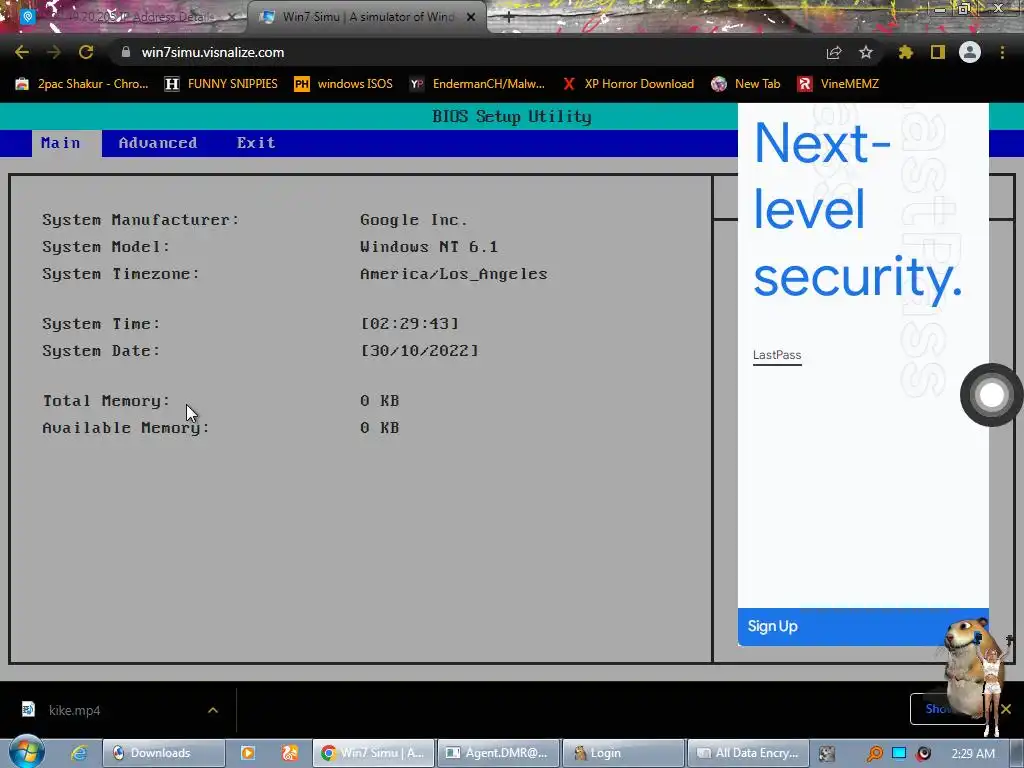Open the All Data Encry... taskbar window
Screen dimensions: 1024x768
point(748,753)
